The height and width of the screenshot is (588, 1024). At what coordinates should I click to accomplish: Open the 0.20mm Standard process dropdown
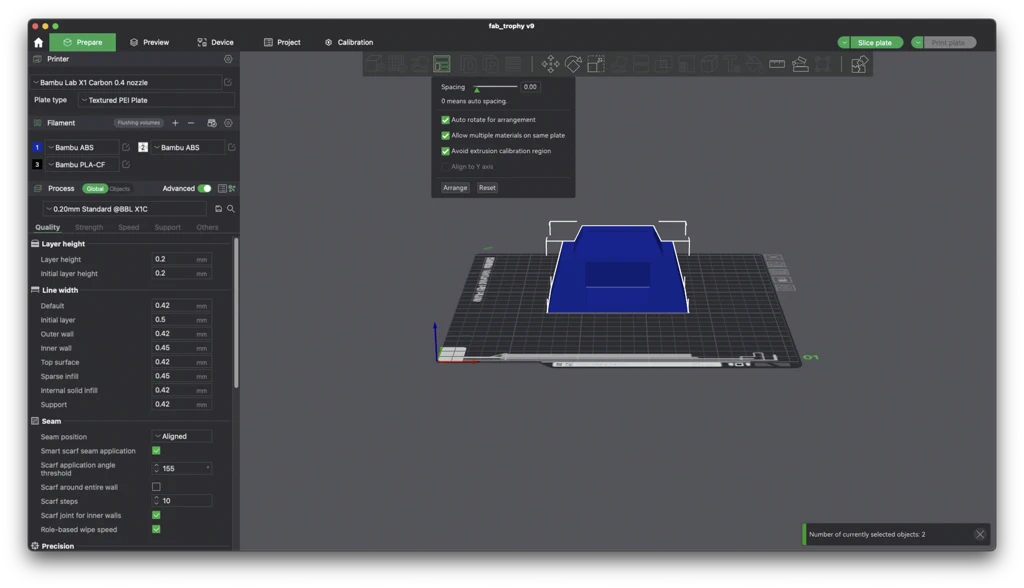125,209
